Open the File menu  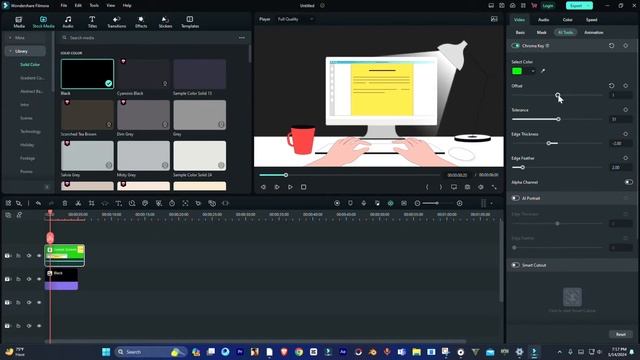pyautogui.click(x=64, y=6)
